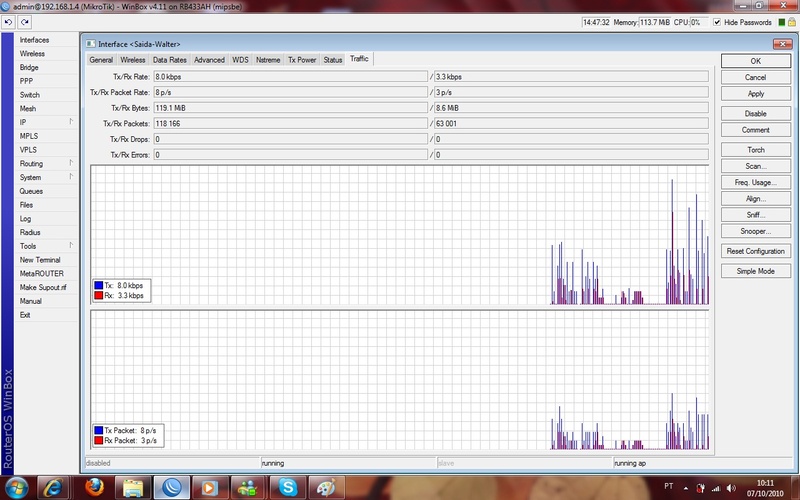Click the Scan... button
Image resolution: width=800 pixels, height=500 pixels.
pos(756,166)
